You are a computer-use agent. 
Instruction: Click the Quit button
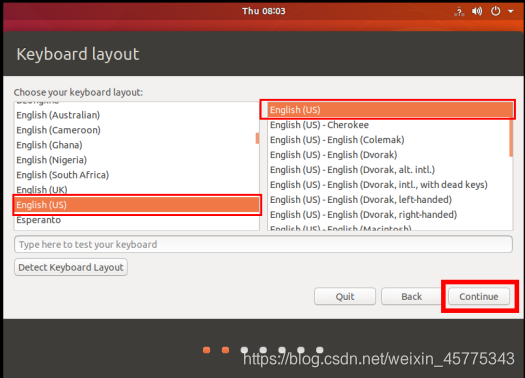pos(345,296)
